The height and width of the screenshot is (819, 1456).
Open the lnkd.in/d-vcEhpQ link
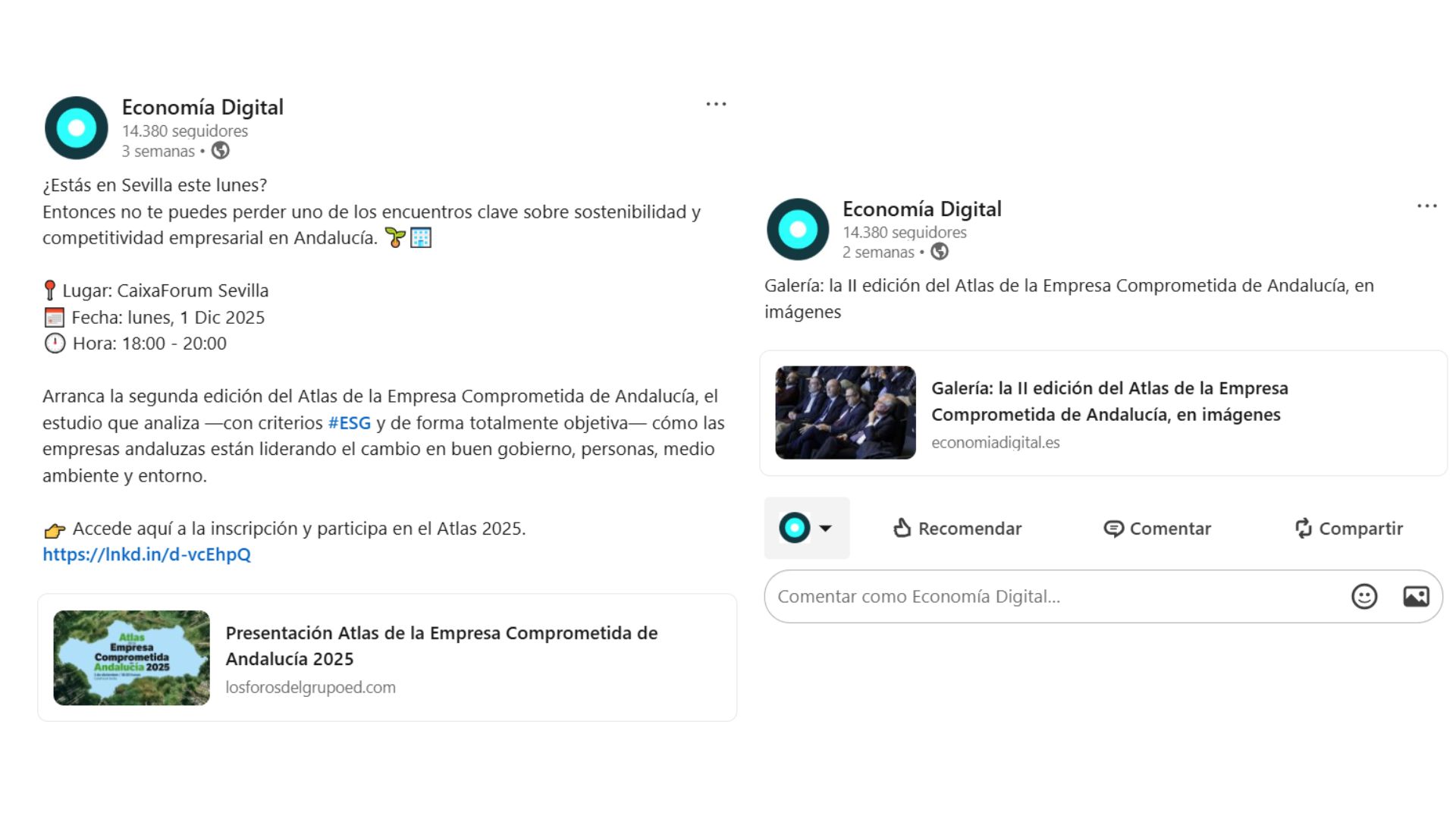click(x=146, y=554)
